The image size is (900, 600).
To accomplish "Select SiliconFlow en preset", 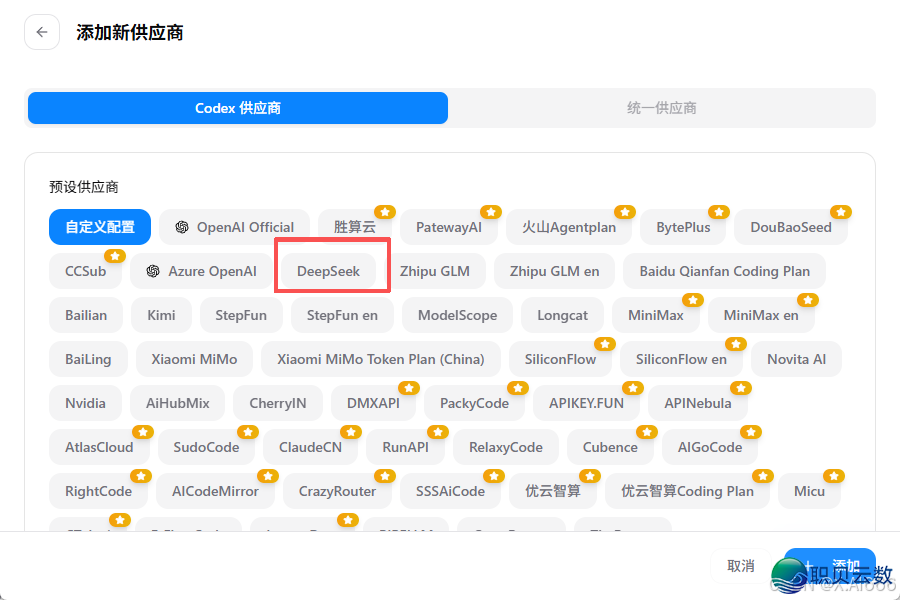I will point(681,359).
